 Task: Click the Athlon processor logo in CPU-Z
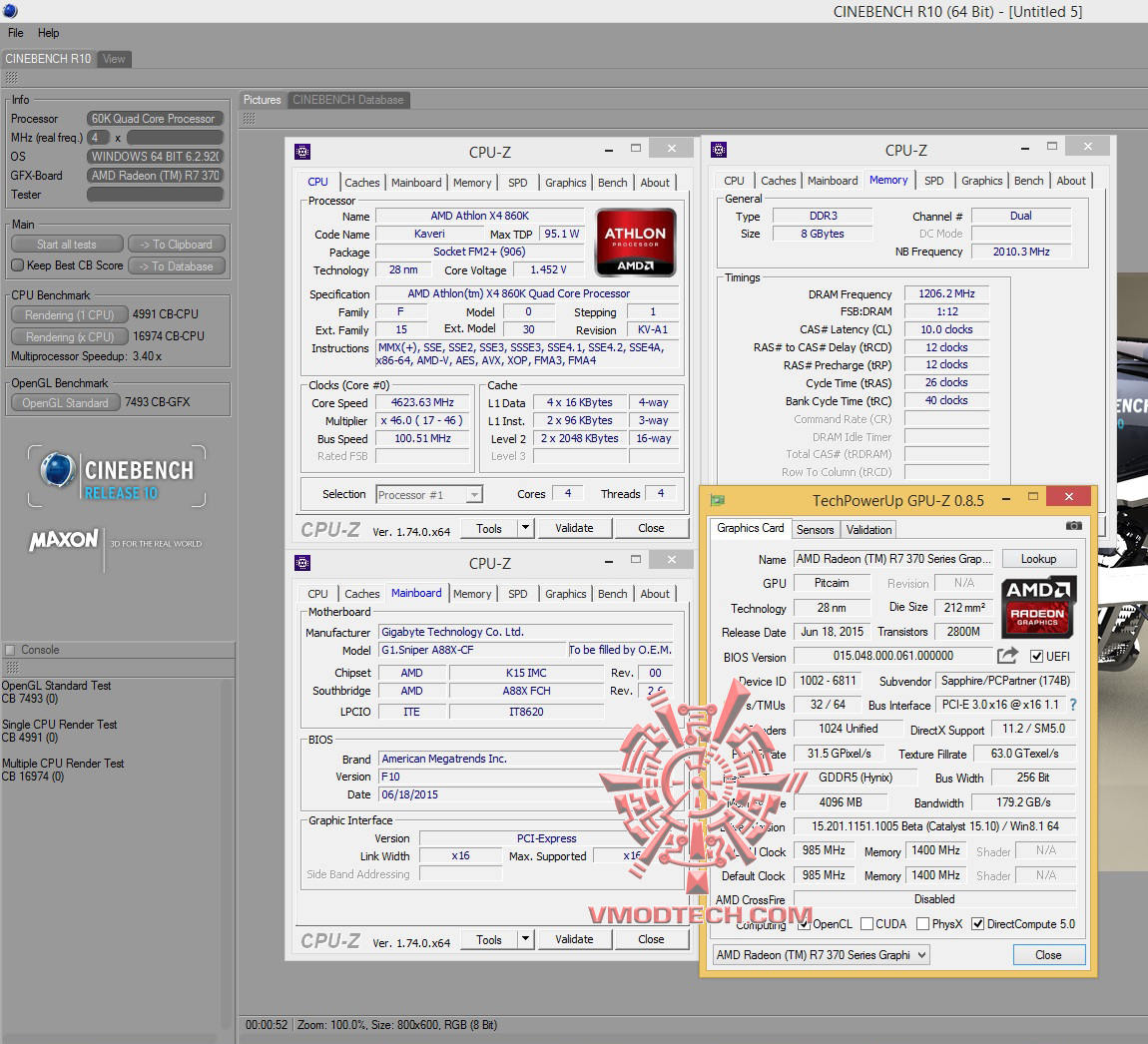pyautogui.click(x=635, y=243)
